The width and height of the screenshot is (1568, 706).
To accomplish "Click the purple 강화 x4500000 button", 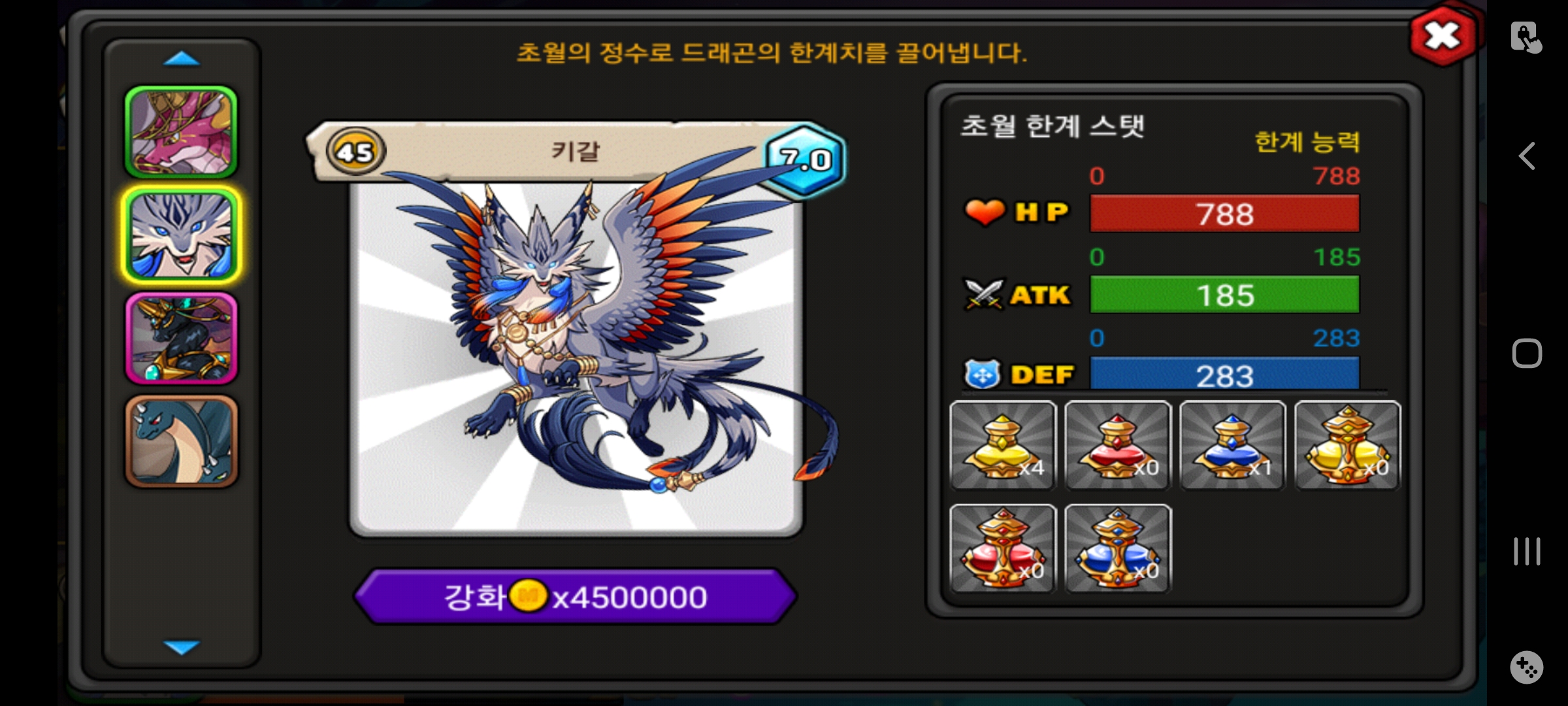I will coord(575,597).
